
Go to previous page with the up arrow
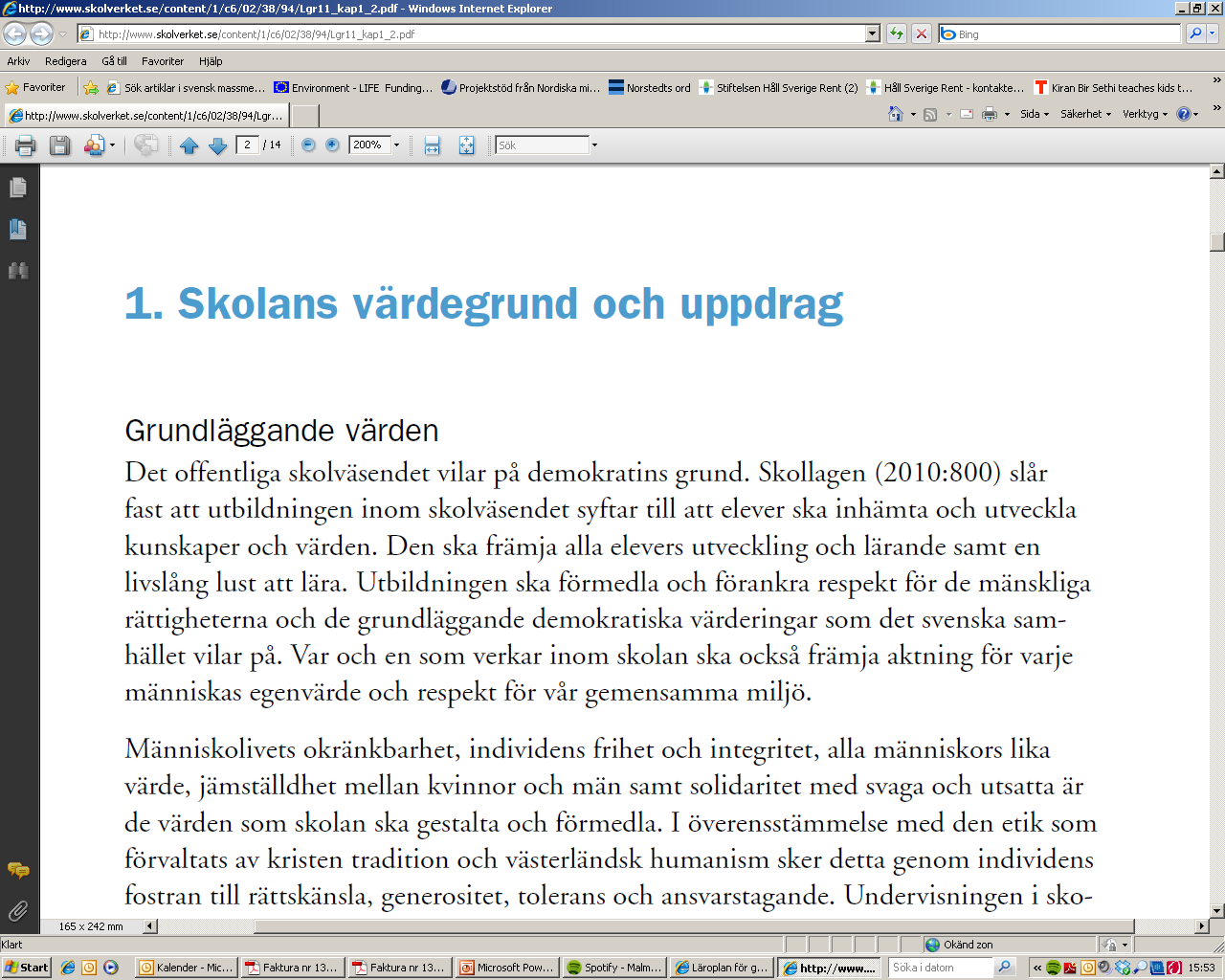click(x=189, y=145)
